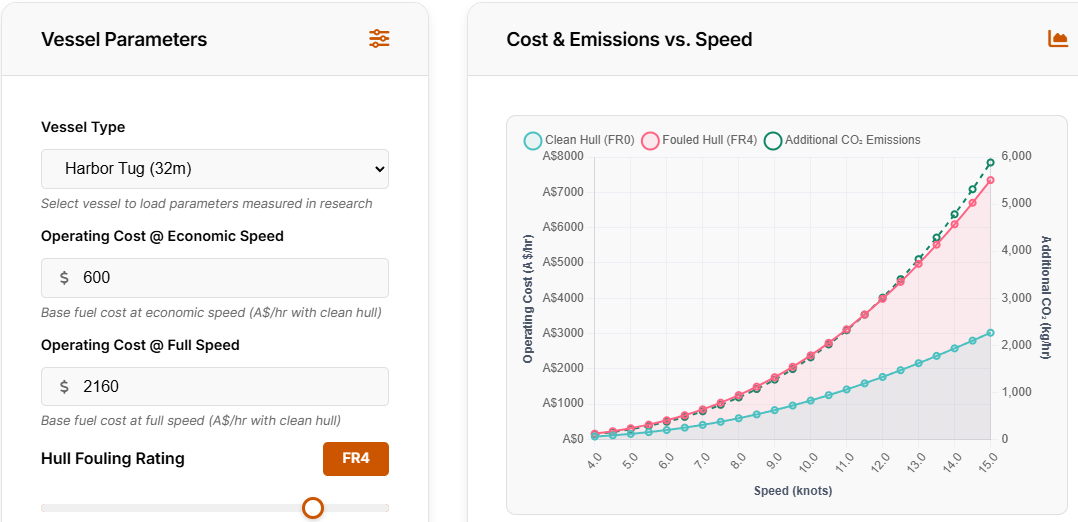Image resolution: width=1078 pixels, height=522 pixels.
Task: Click the Cost & Emissions vs. Speed title
Action: click(629, 40)
